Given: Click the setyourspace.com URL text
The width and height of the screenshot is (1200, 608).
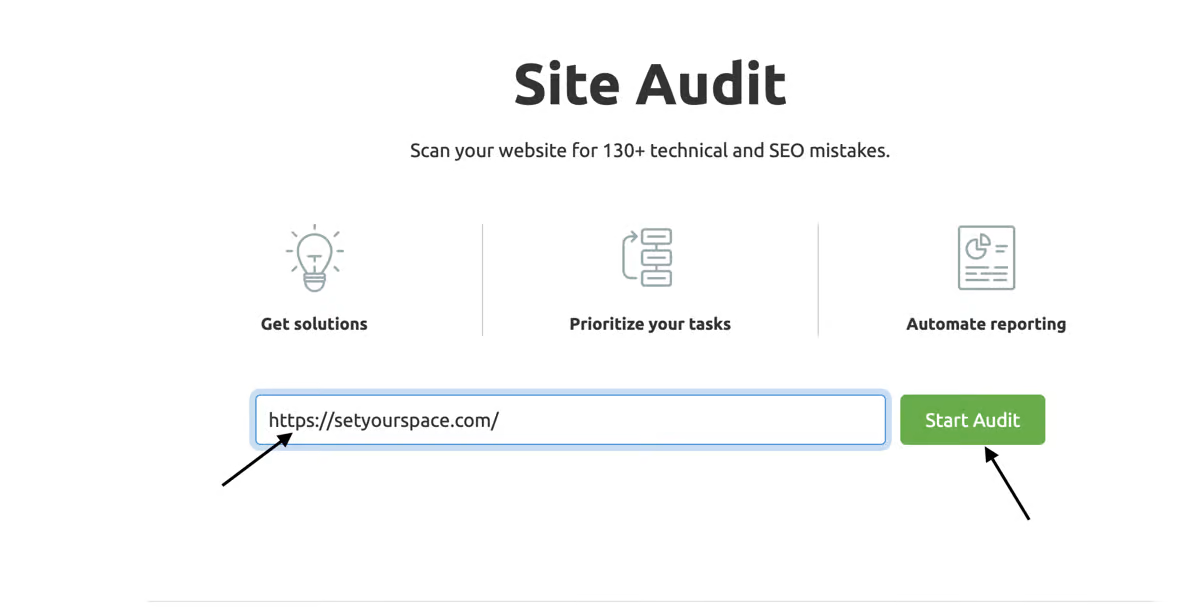Looking at the screenshot, I should point(384,420).
